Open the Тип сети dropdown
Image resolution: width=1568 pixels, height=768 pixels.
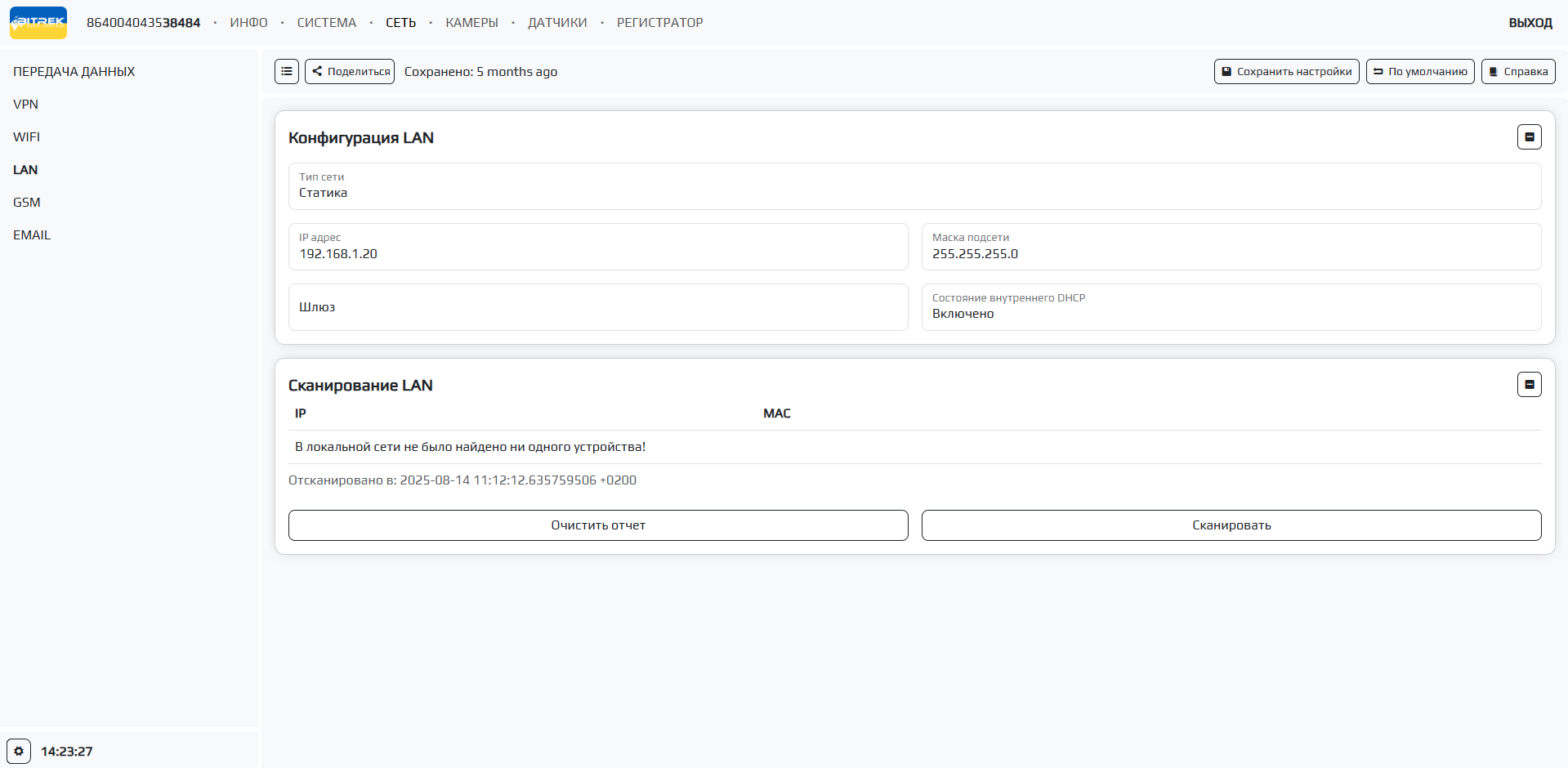pos(914,186)
